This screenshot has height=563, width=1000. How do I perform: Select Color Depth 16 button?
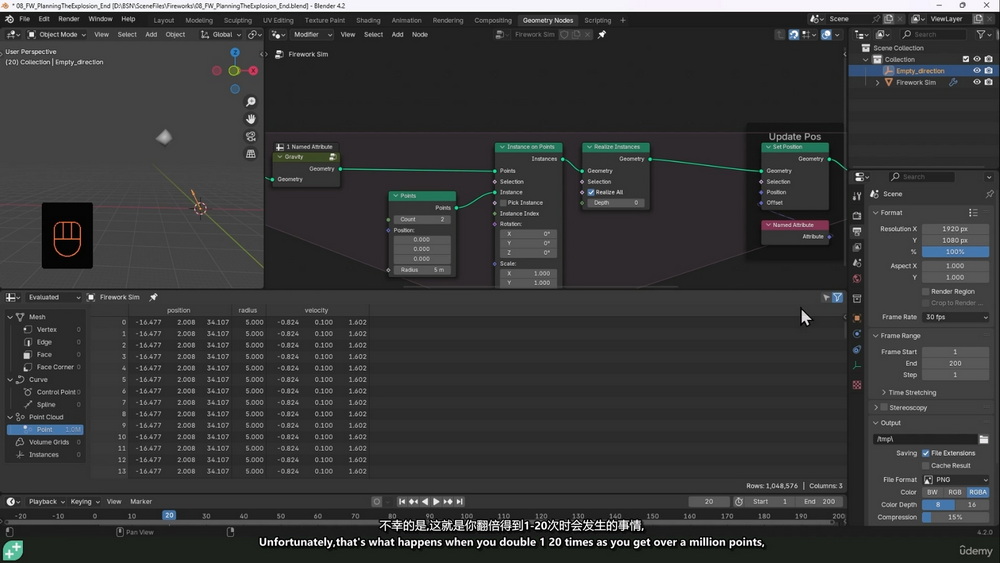point(972,504)
